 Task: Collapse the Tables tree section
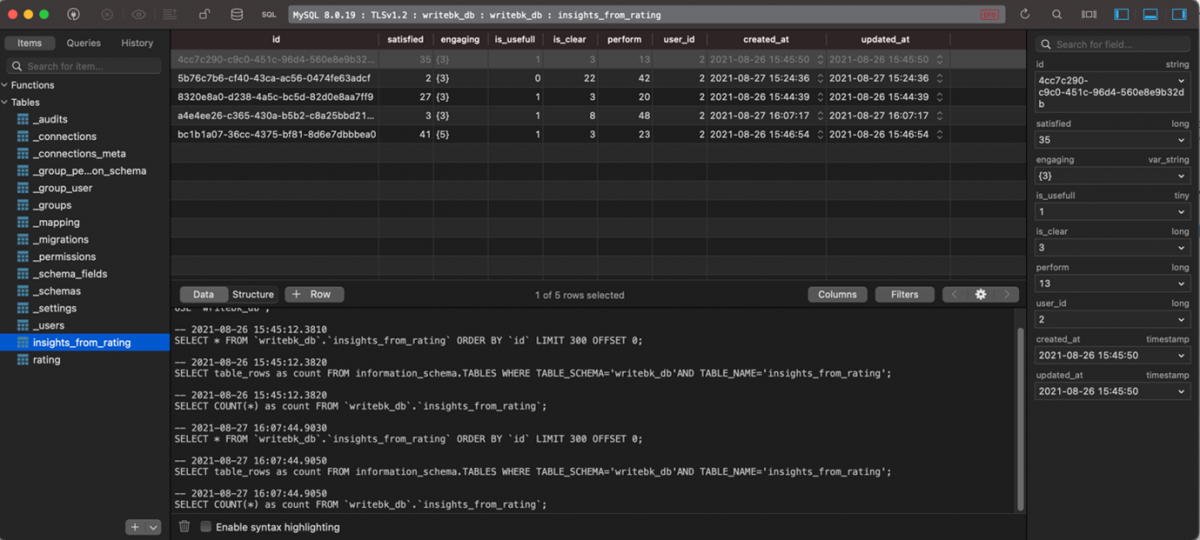pos(6,102)
